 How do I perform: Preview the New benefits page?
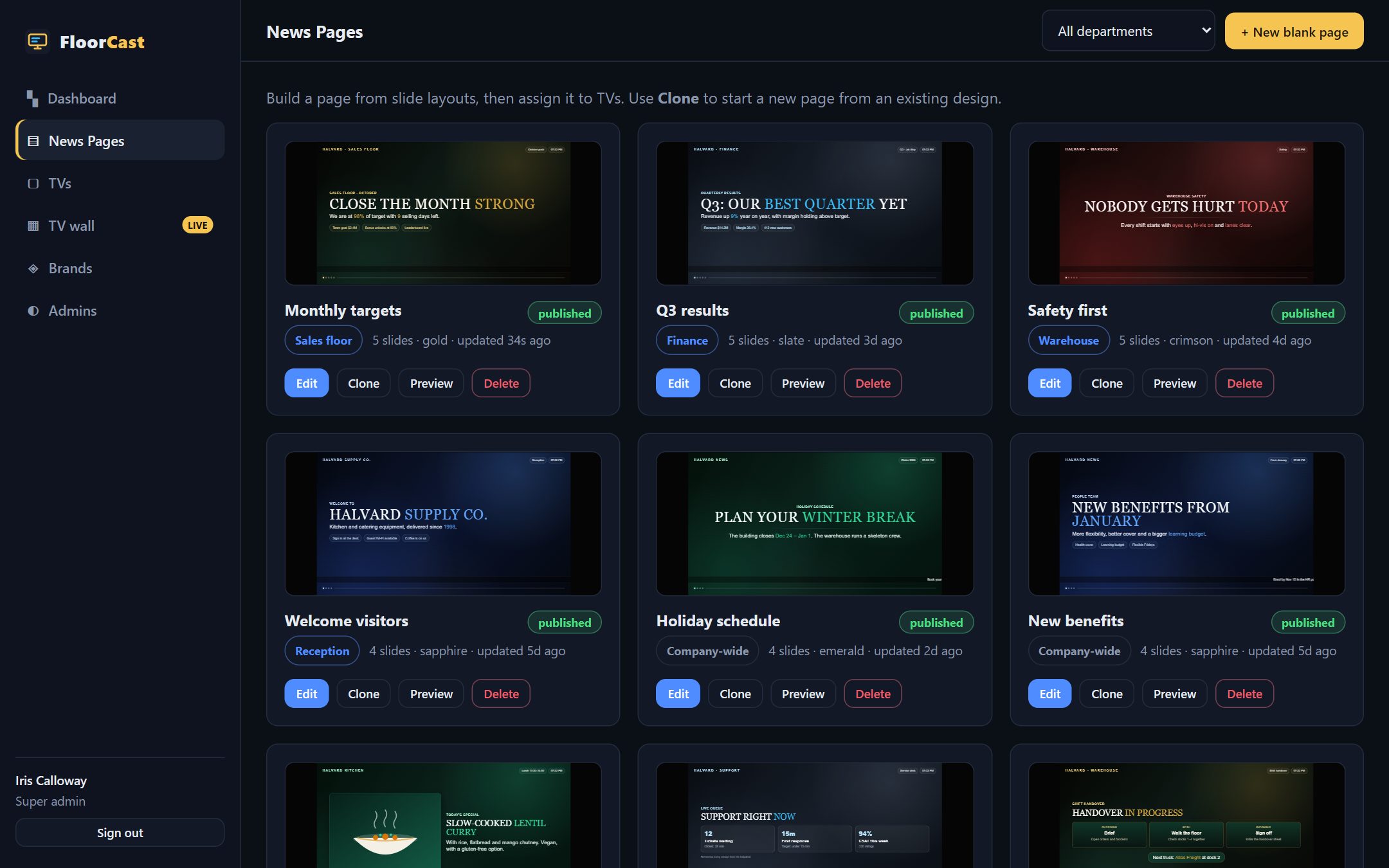(1174, 694)
